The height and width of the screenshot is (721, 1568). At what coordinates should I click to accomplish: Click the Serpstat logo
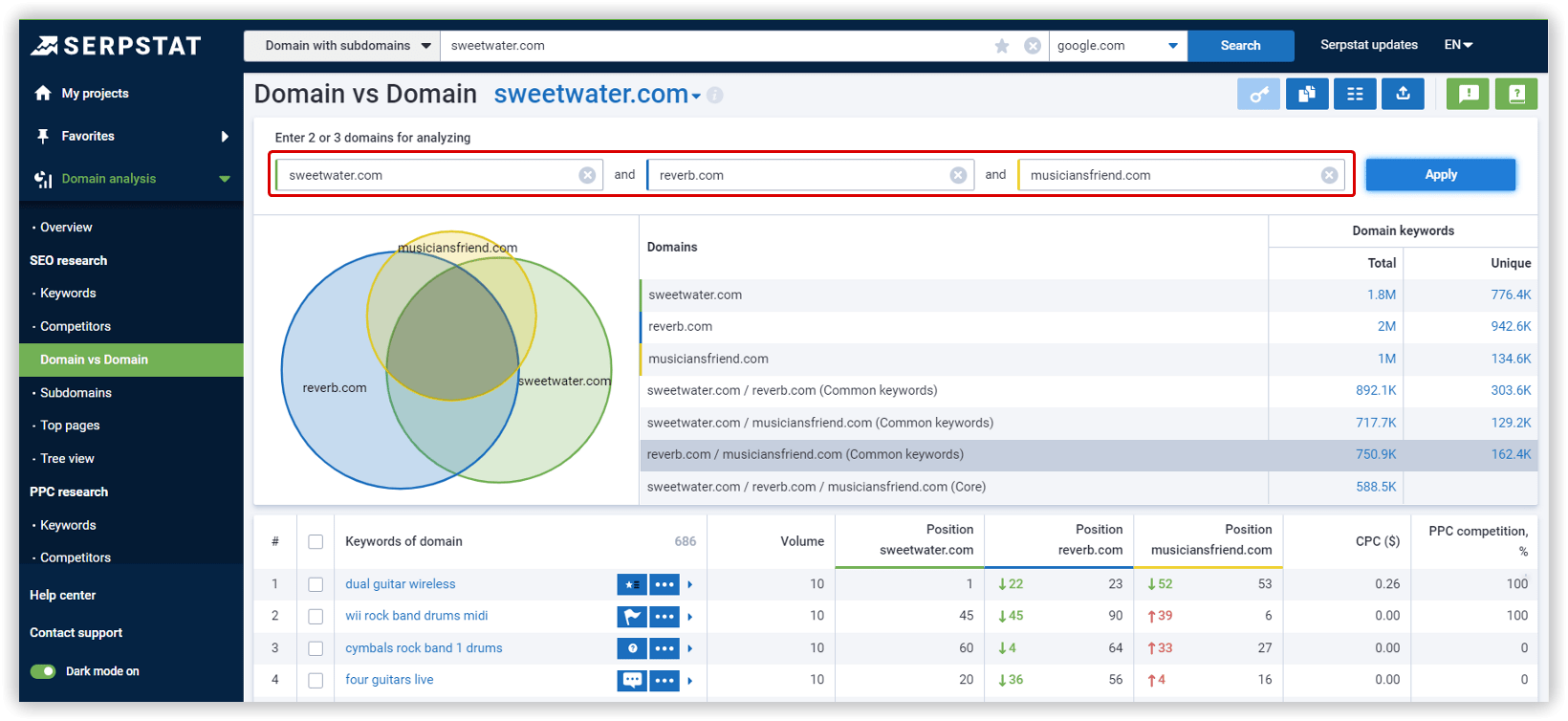pos(116,45)
